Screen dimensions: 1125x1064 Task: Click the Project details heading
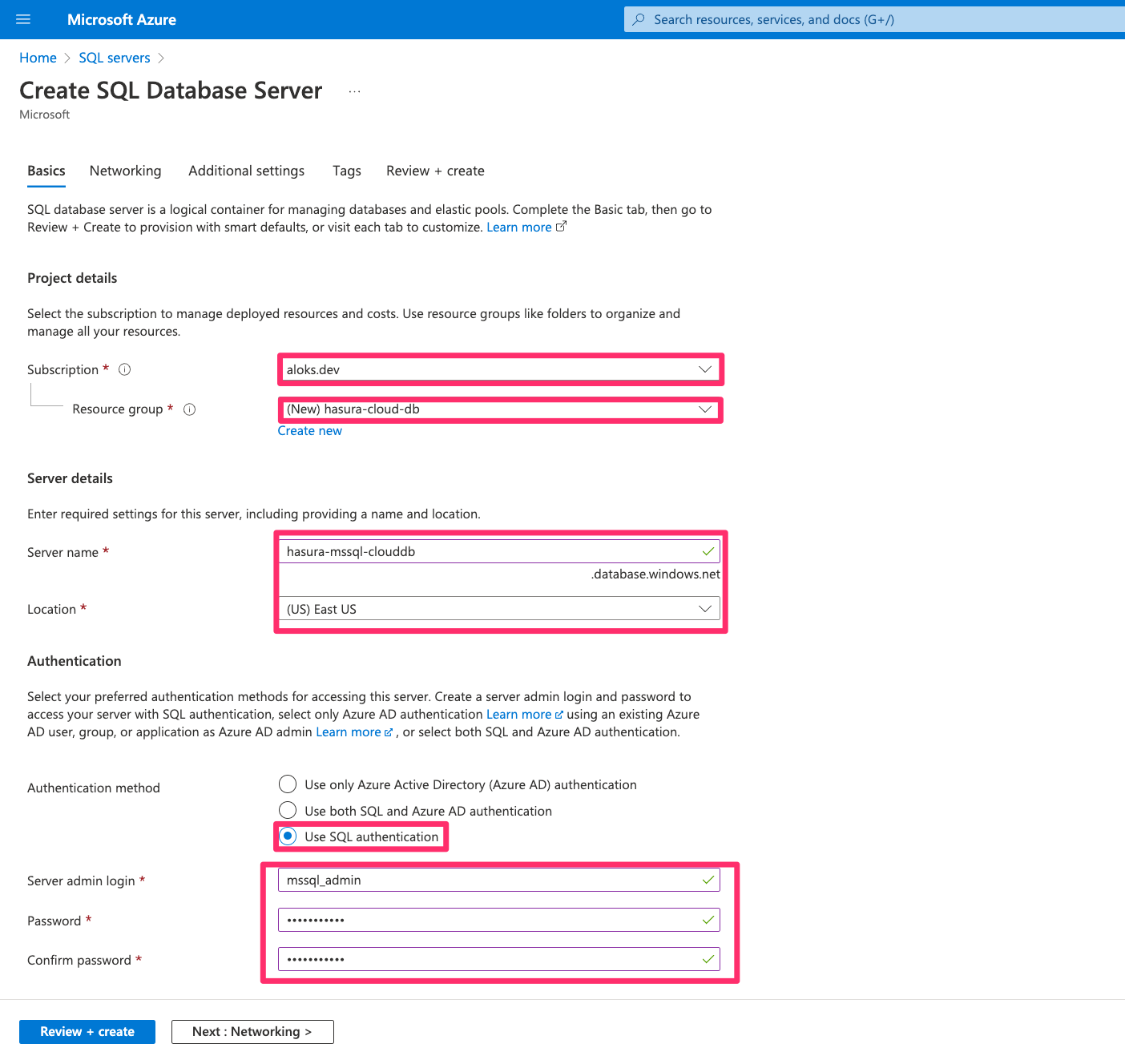tap(72, 278)
